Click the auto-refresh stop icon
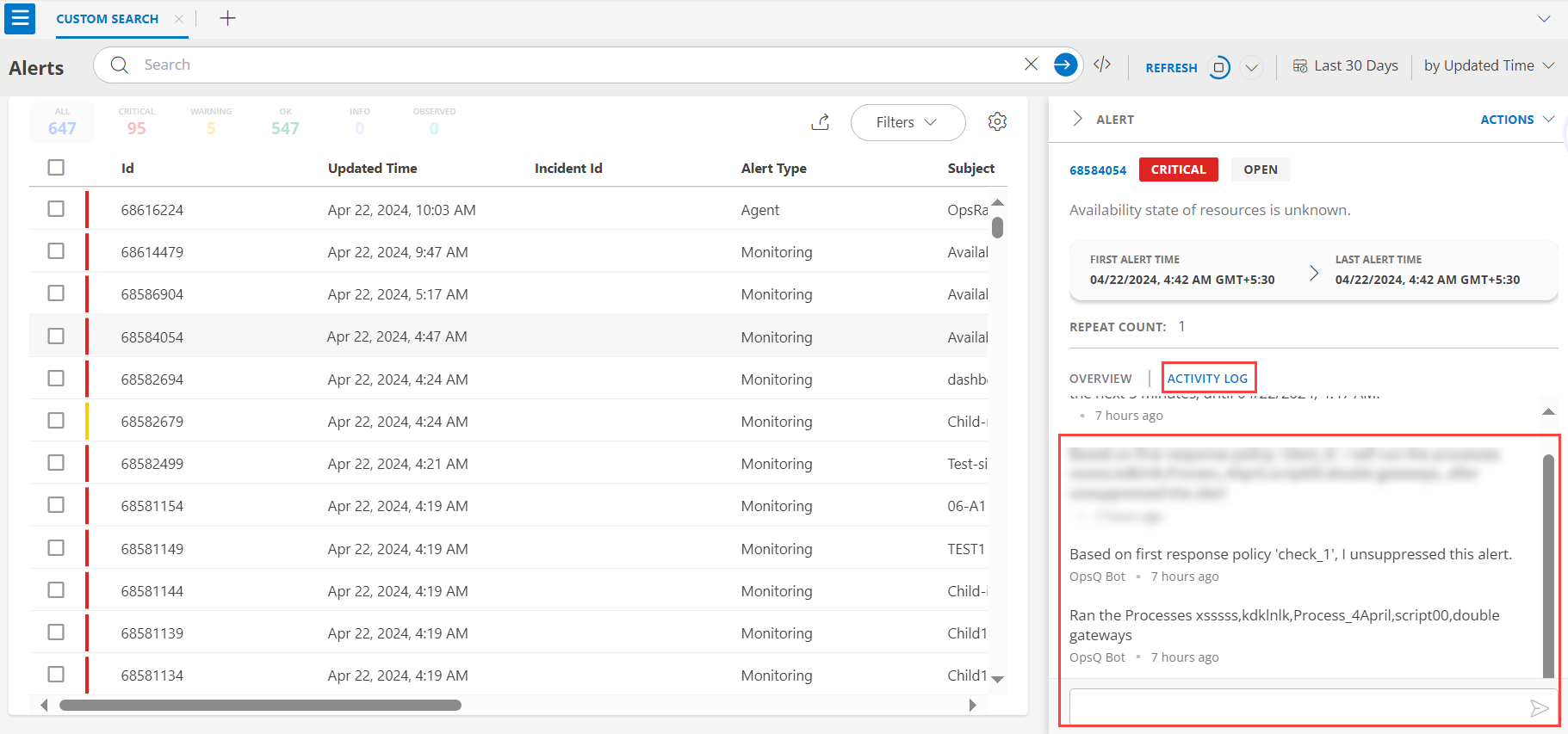 [1219, 67]
